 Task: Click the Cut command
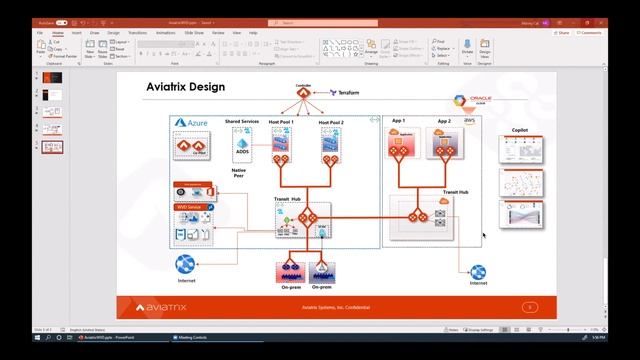click(54, 42)
